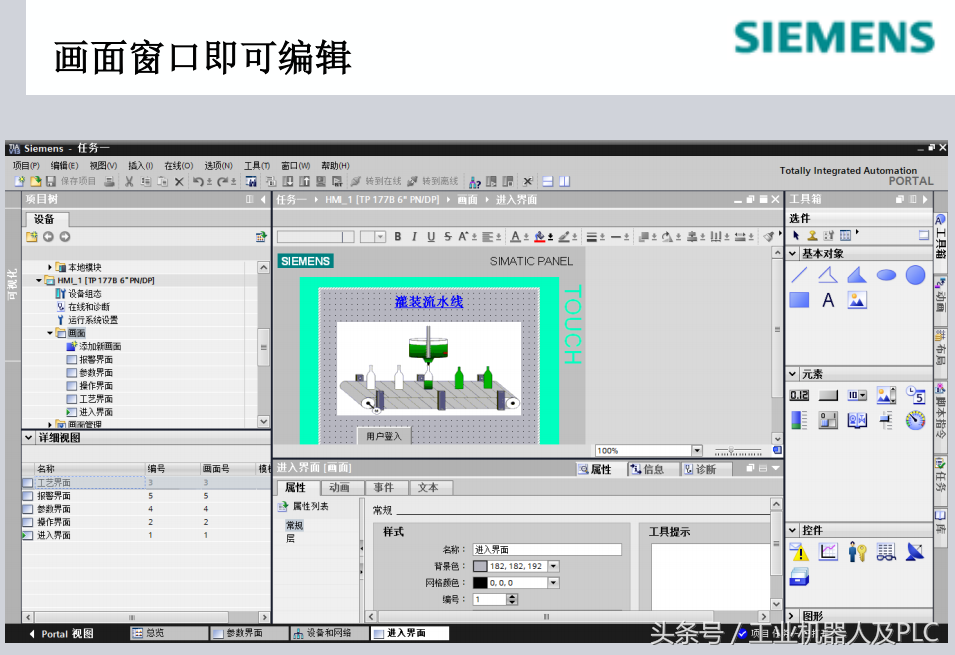Viewport: 955px width, 655px height.
Task: Expand the 图形 section in toolbox
Action: (793, 617)
